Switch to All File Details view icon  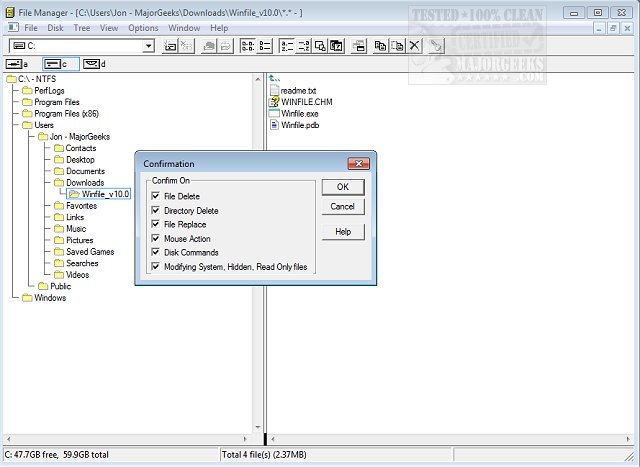(x=264, y=46)
